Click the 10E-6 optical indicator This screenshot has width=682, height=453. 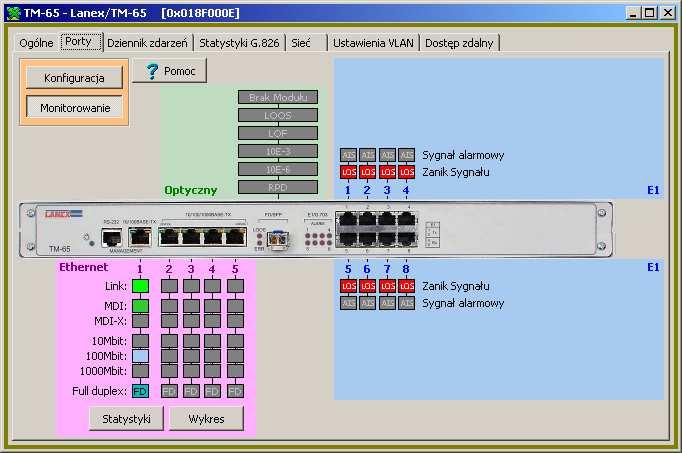coord(278,170)
